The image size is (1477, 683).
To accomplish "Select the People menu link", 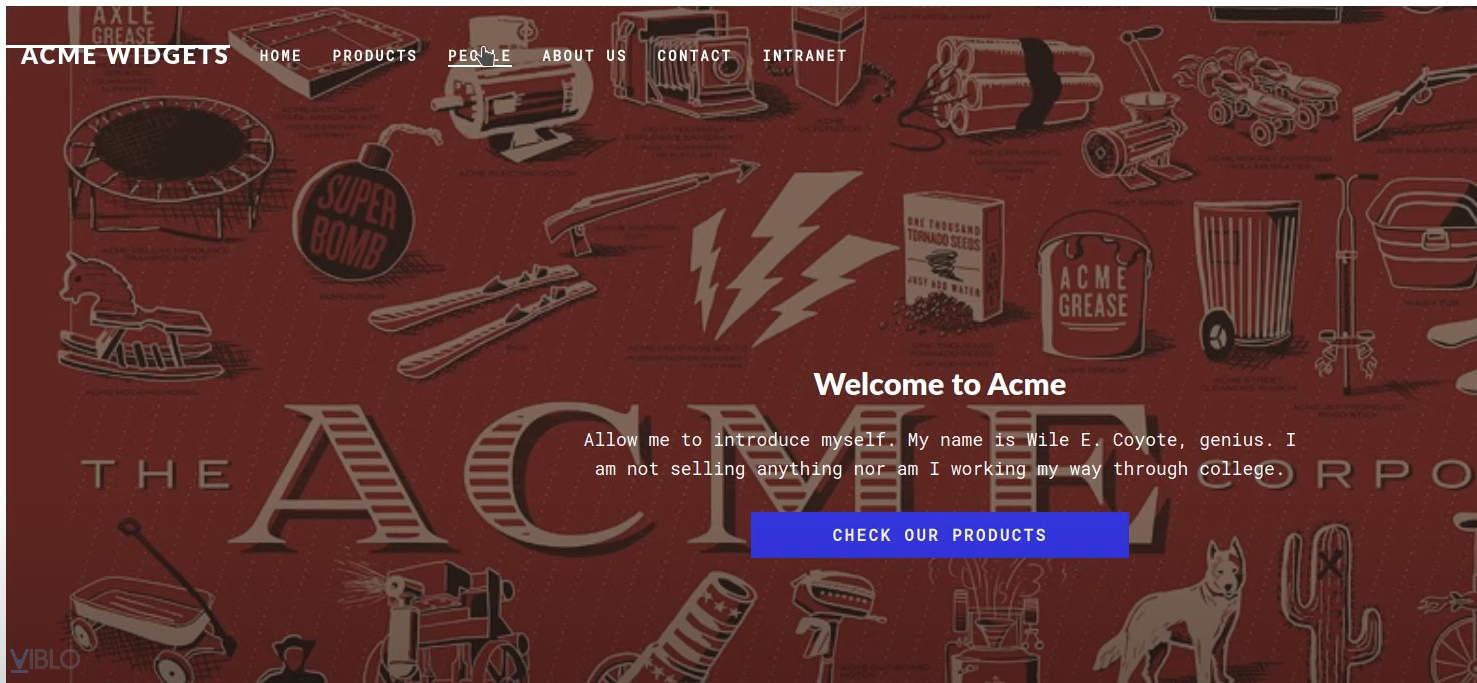I will 480,56.
